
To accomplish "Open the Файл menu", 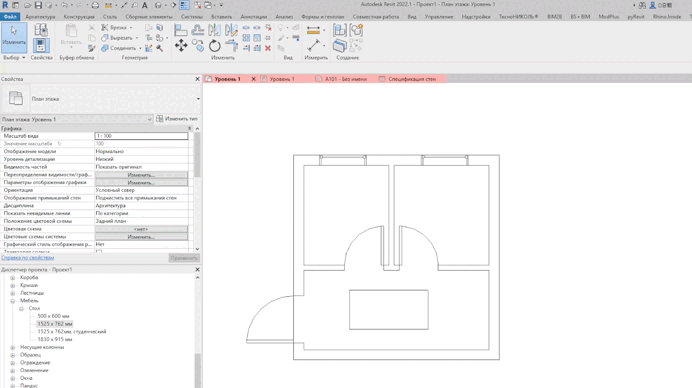I will [10, 17].
